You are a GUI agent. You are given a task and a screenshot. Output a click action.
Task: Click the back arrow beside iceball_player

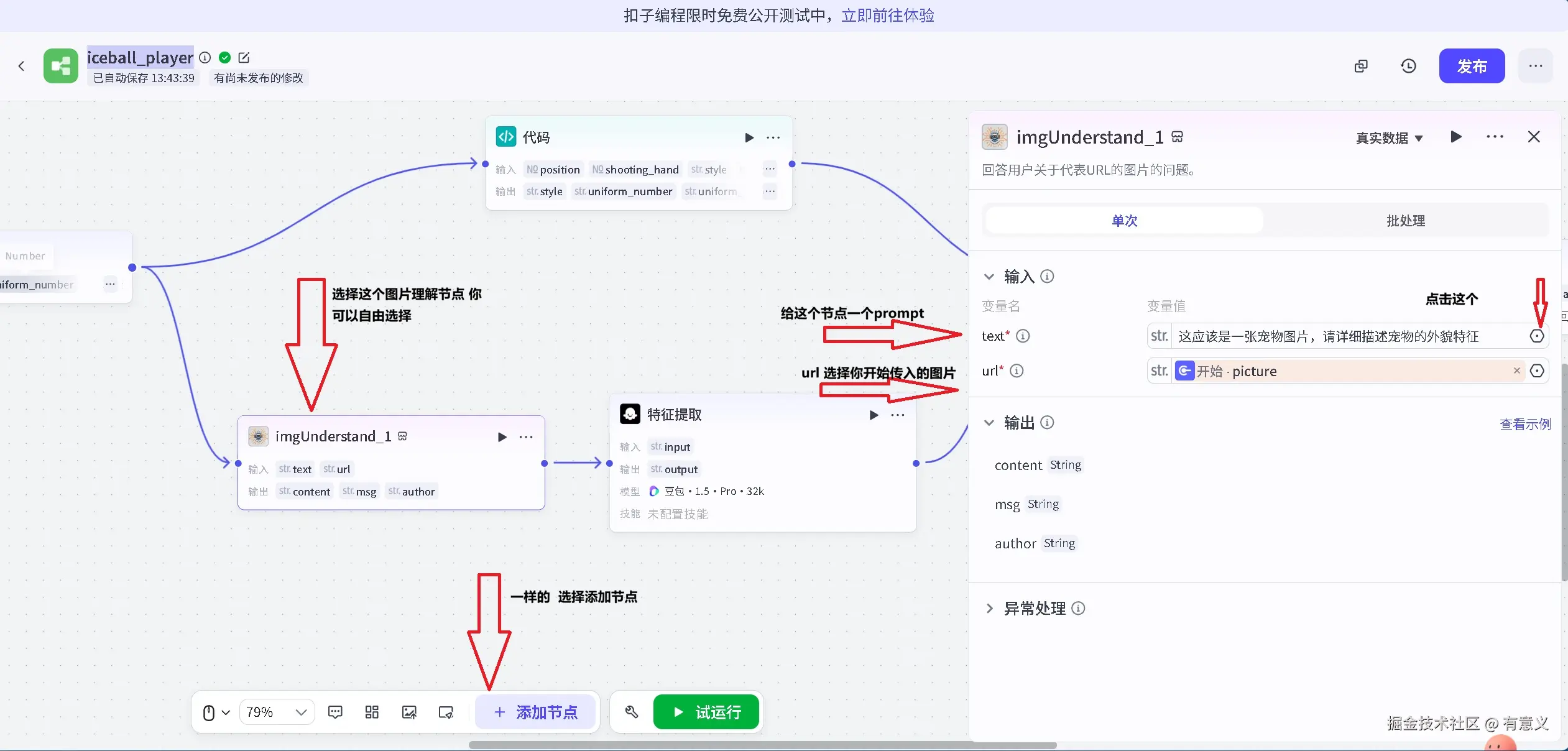coord(22,65)
